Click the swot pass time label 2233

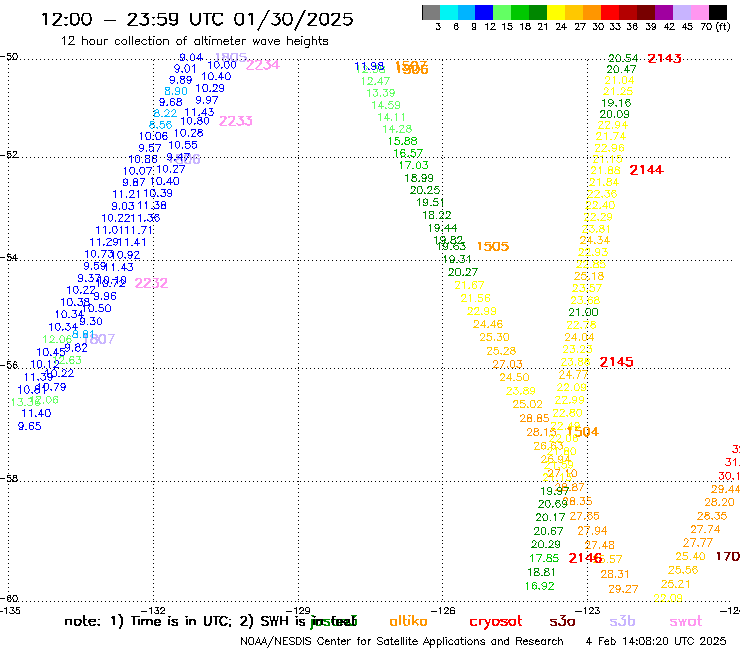coord(235,121)
